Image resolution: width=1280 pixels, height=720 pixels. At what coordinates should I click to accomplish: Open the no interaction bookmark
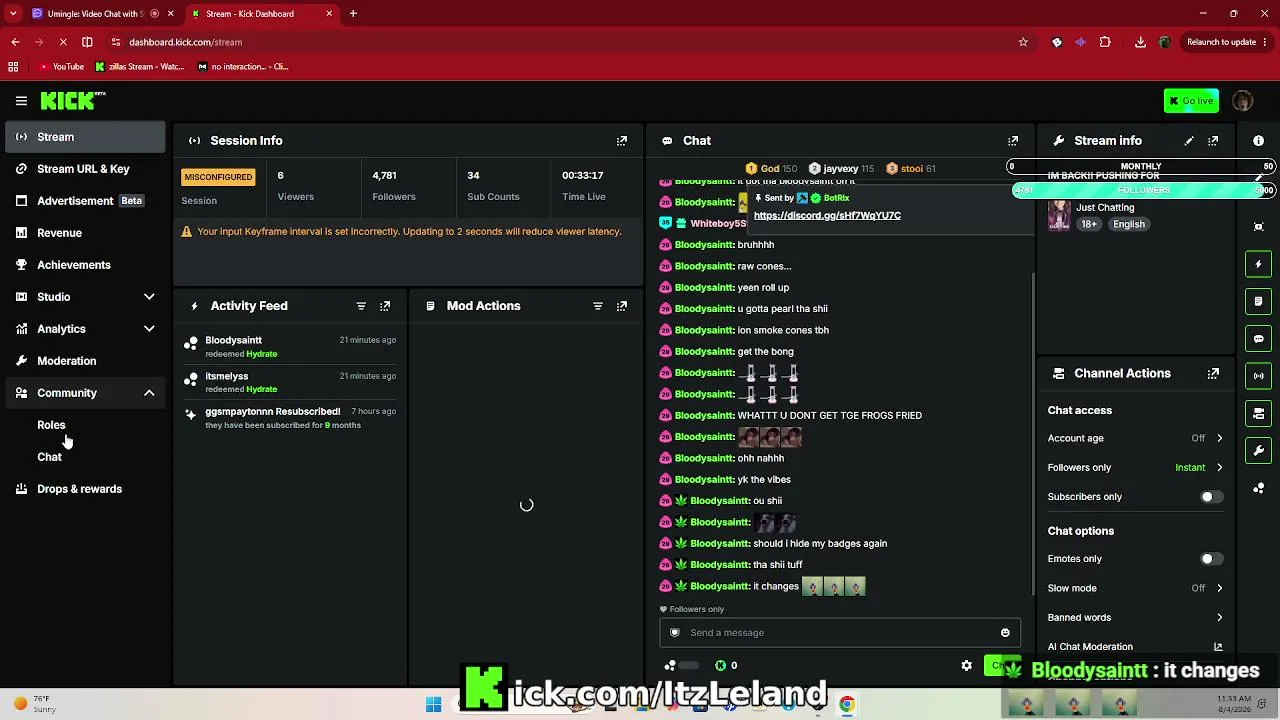pyautogui.click(x=243, y=67)
